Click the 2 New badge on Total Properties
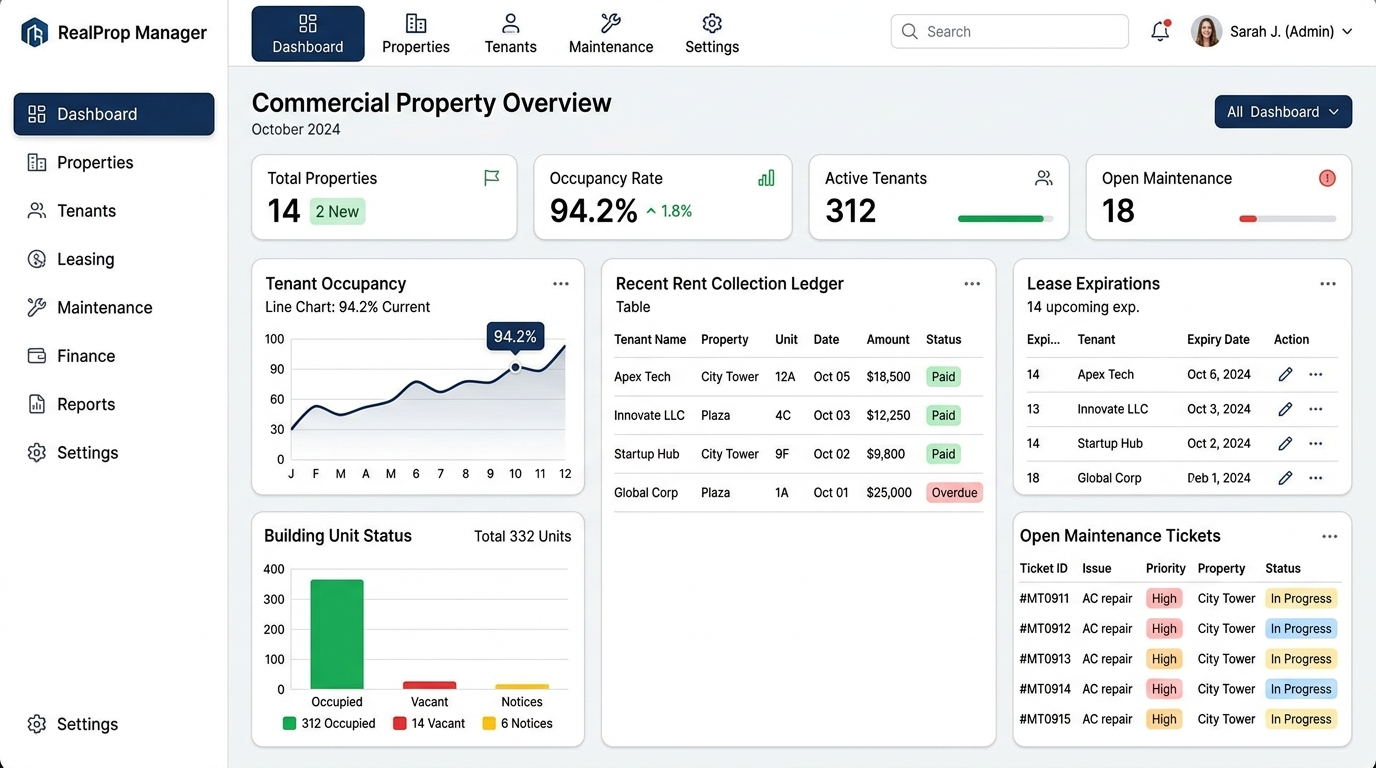 point(337,211)
